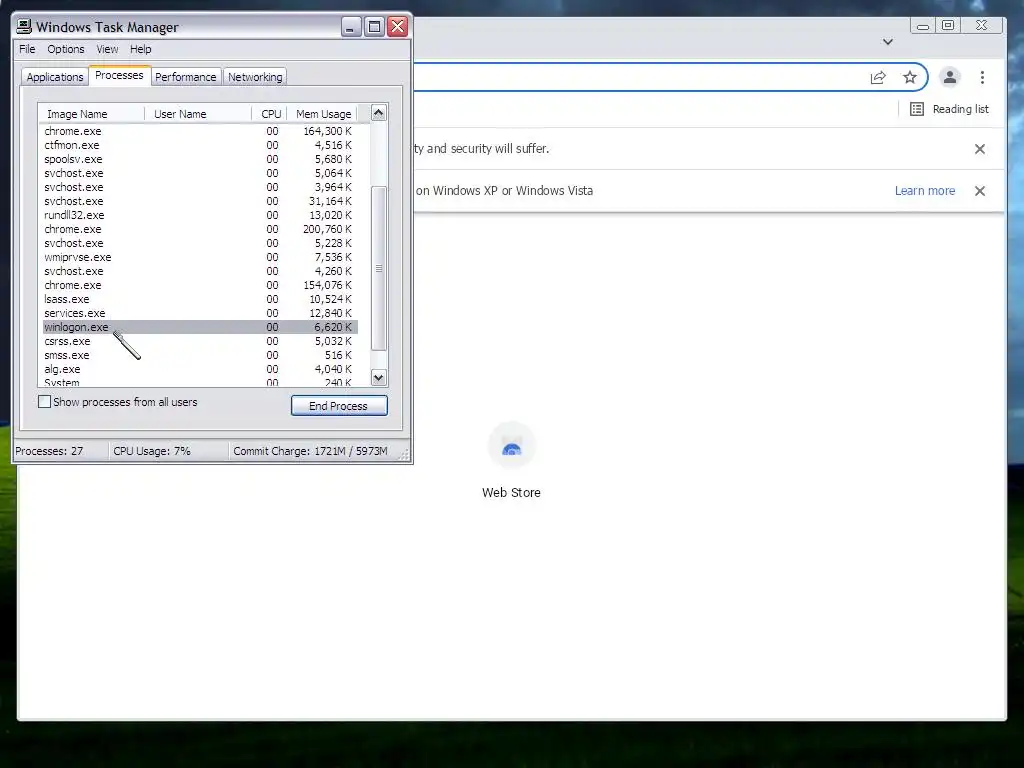1024x768 pixels.
Task: Select lsass.exe process row
Action: coord(199,299)
